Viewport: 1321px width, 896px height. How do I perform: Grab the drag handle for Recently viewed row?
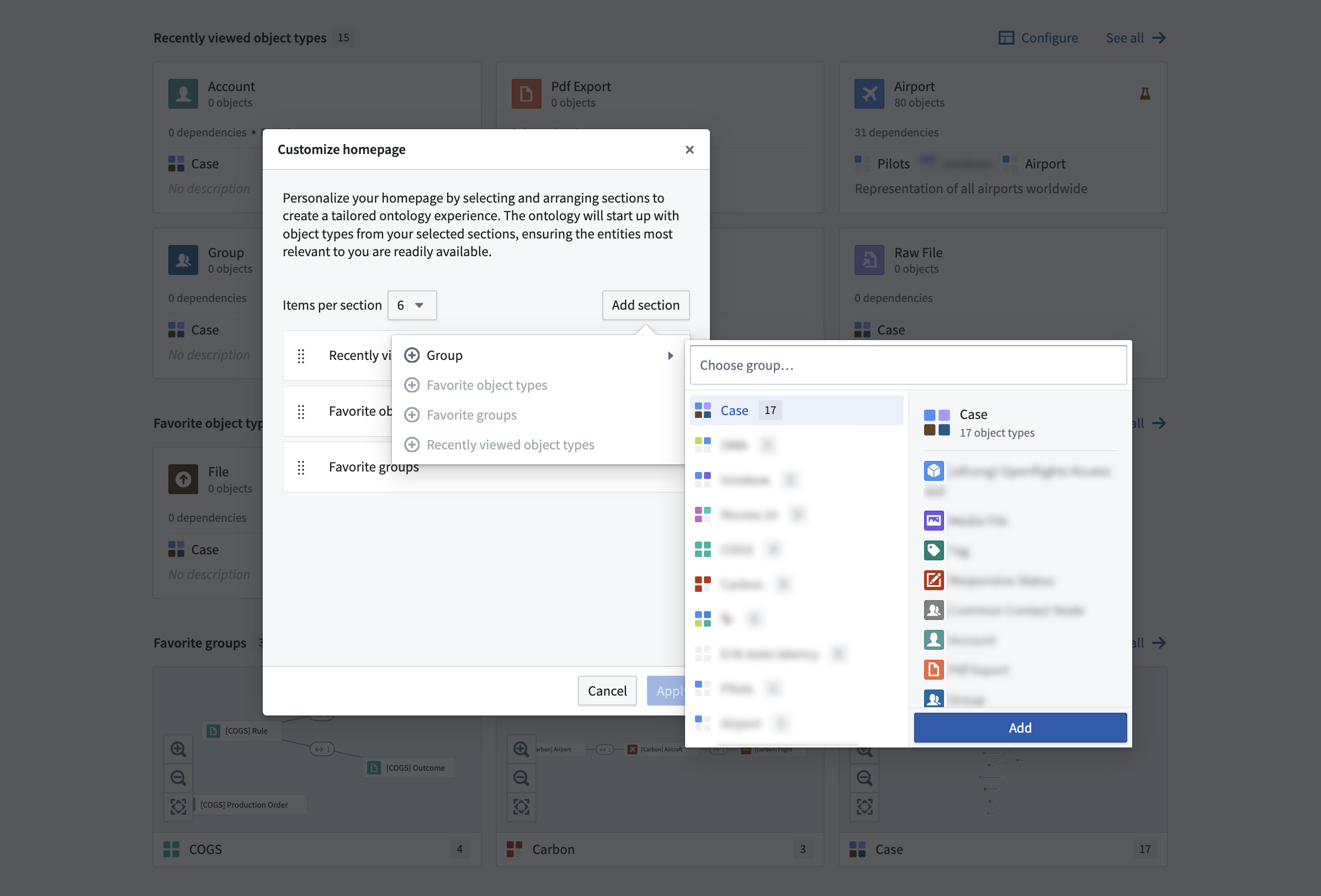pyautogui.click(x=301, y=356)
